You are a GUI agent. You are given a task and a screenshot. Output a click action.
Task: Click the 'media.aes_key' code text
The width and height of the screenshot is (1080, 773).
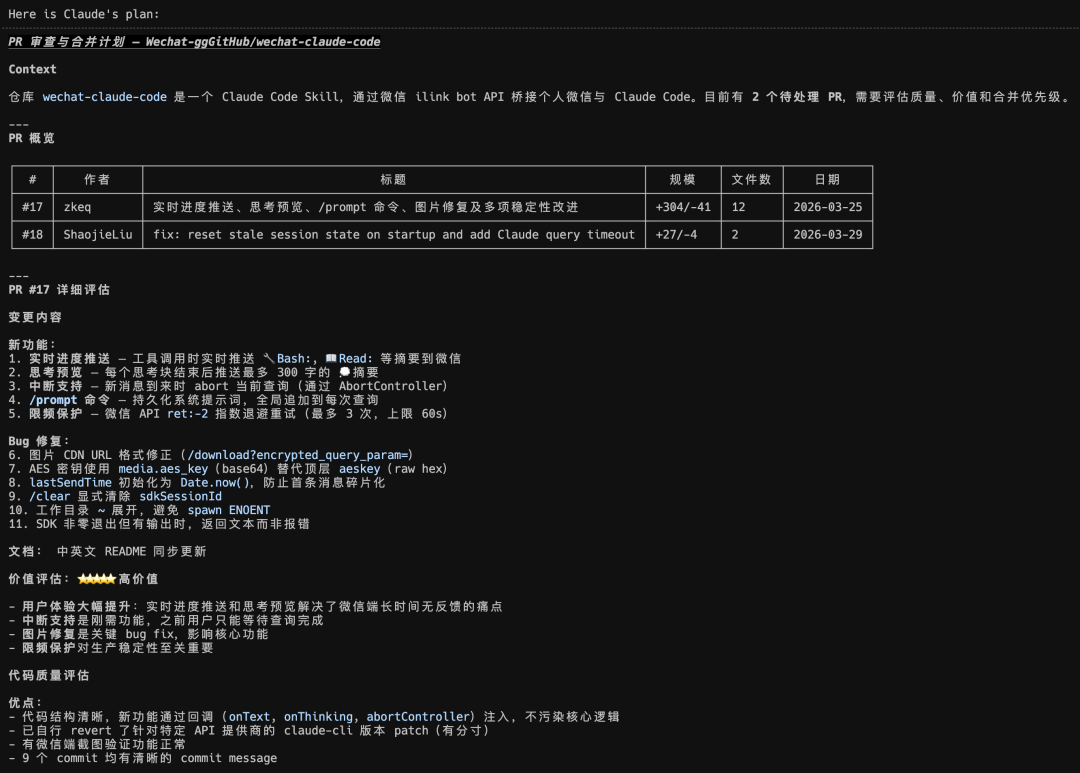pyautogui.click(x=163, y=468)
